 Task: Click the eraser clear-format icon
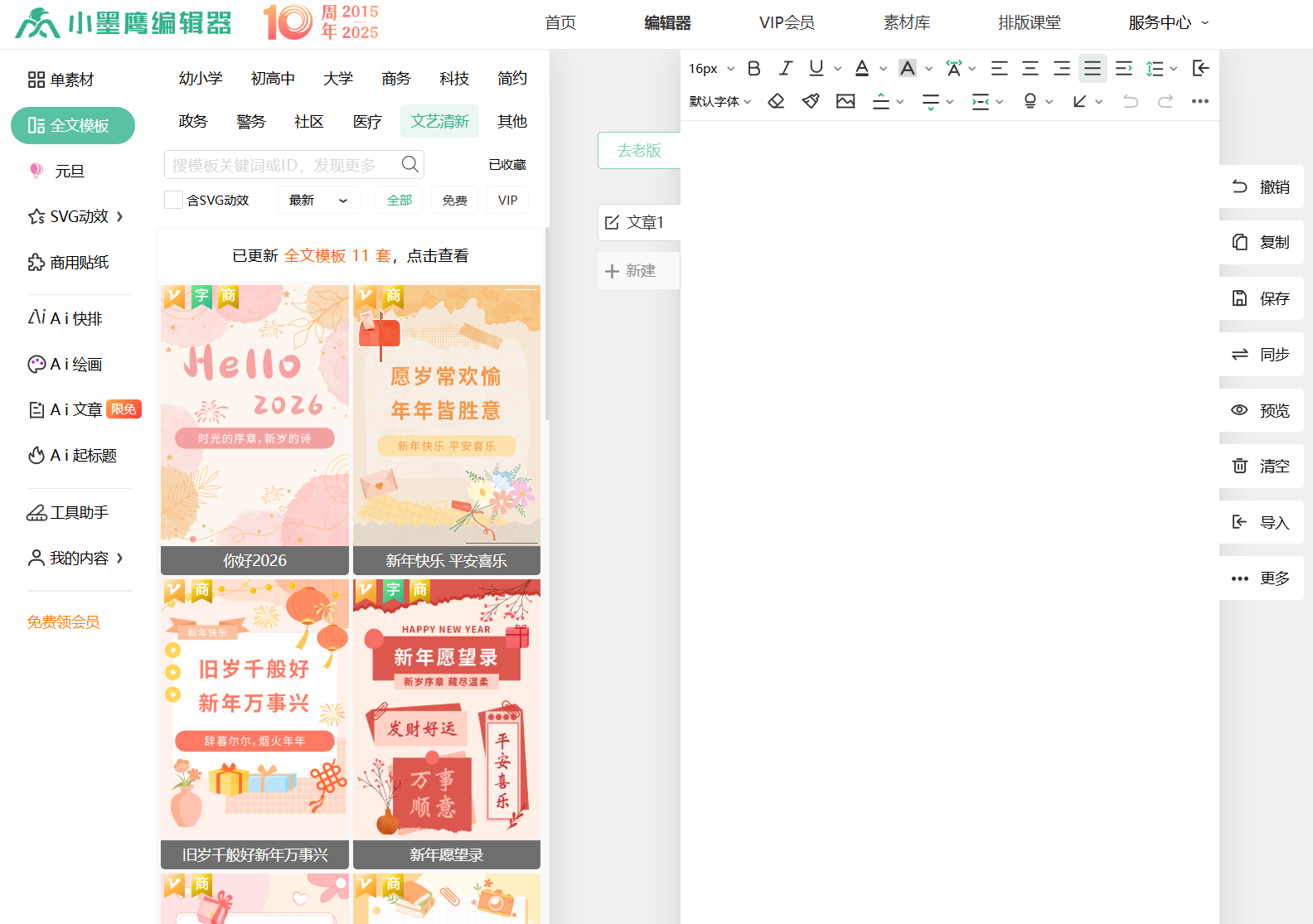pos(776,101)
